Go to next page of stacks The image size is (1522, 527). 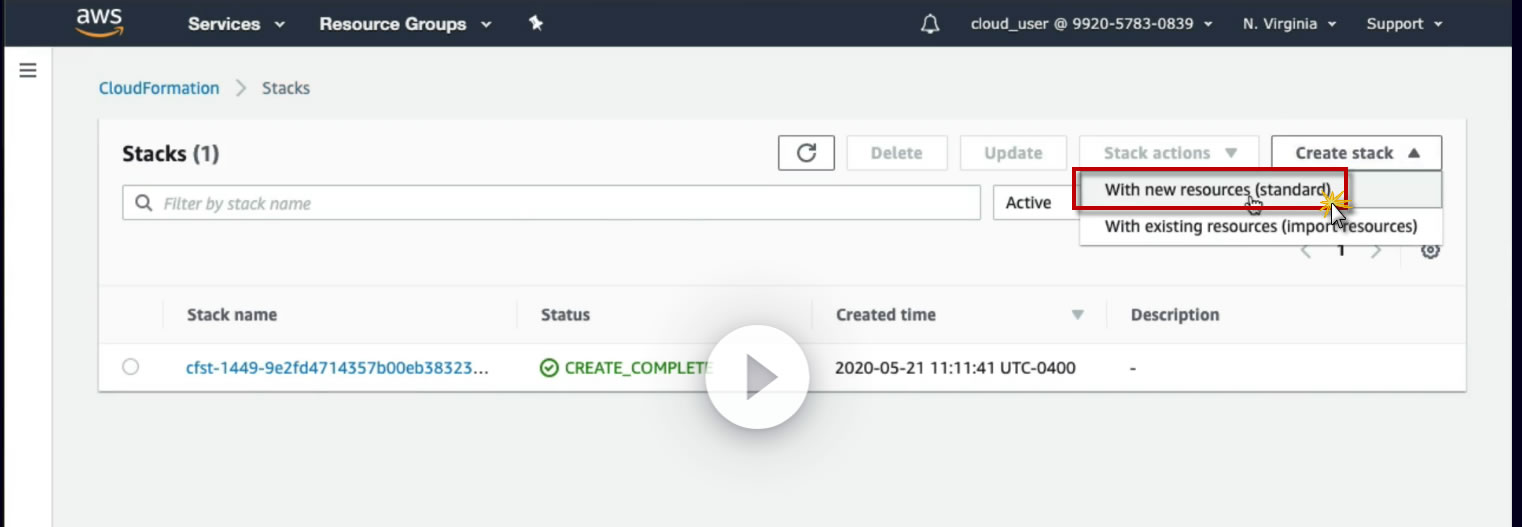tap(1376, 252)
